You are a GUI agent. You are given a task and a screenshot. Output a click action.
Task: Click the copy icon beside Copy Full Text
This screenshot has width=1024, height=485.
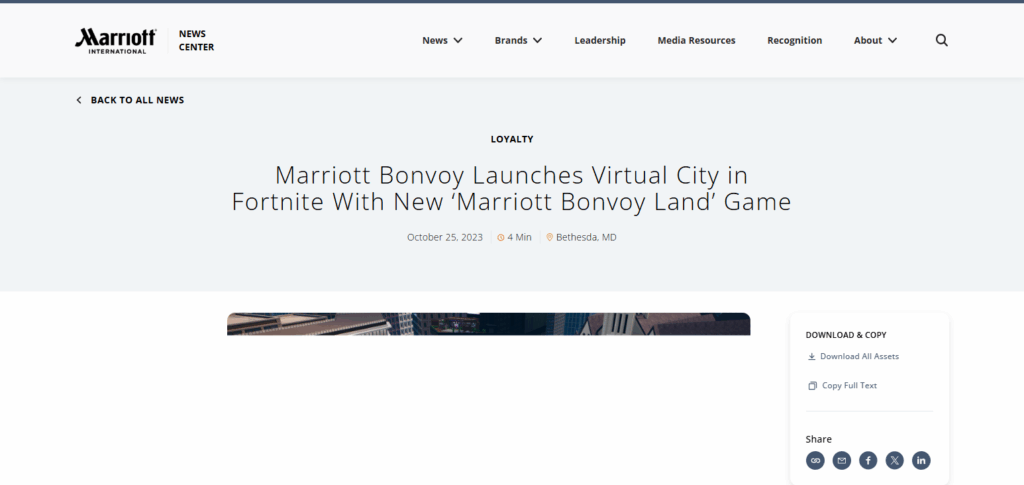pyautogui.click(x=812, y=386)
